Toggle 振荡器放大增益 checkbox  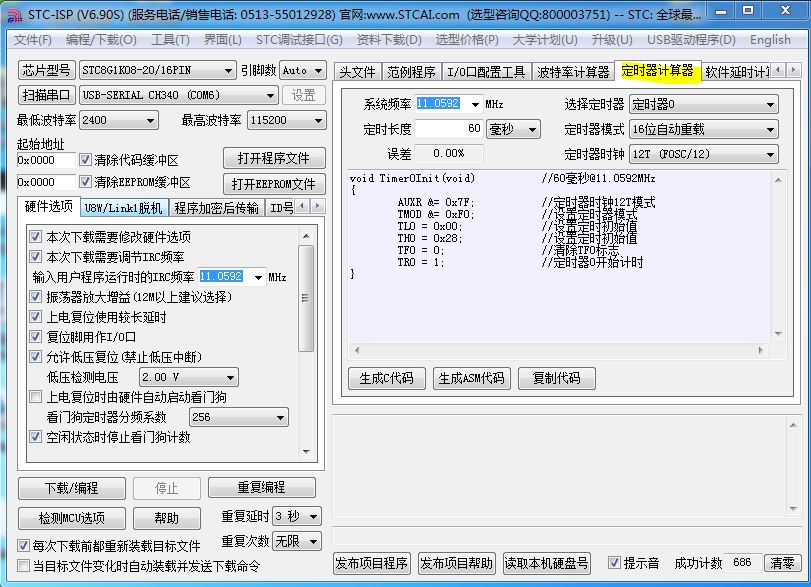[x=35, y=297]
